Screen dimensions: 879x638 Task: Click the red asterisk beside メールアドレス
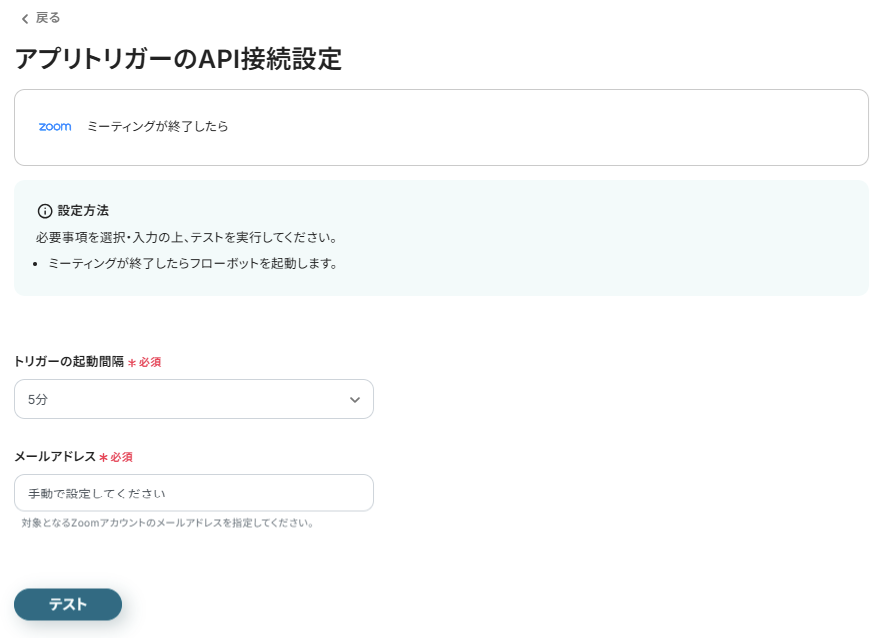click(103, 457)
